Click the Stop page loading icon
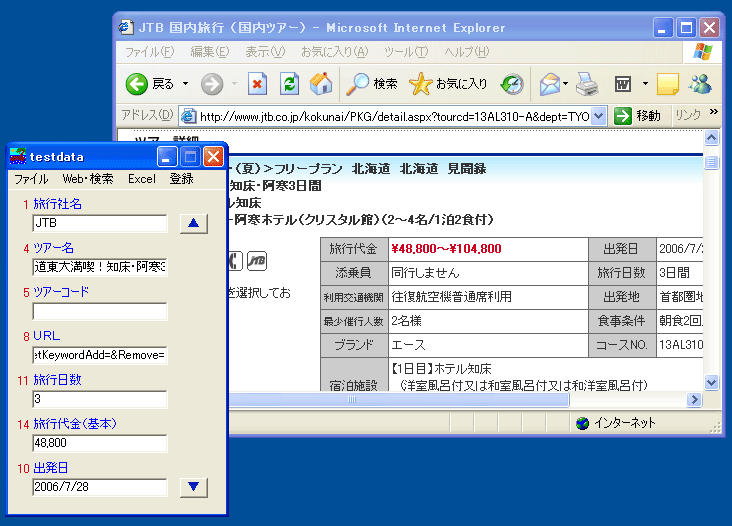 pyautogui.click(x=257, y=84)
